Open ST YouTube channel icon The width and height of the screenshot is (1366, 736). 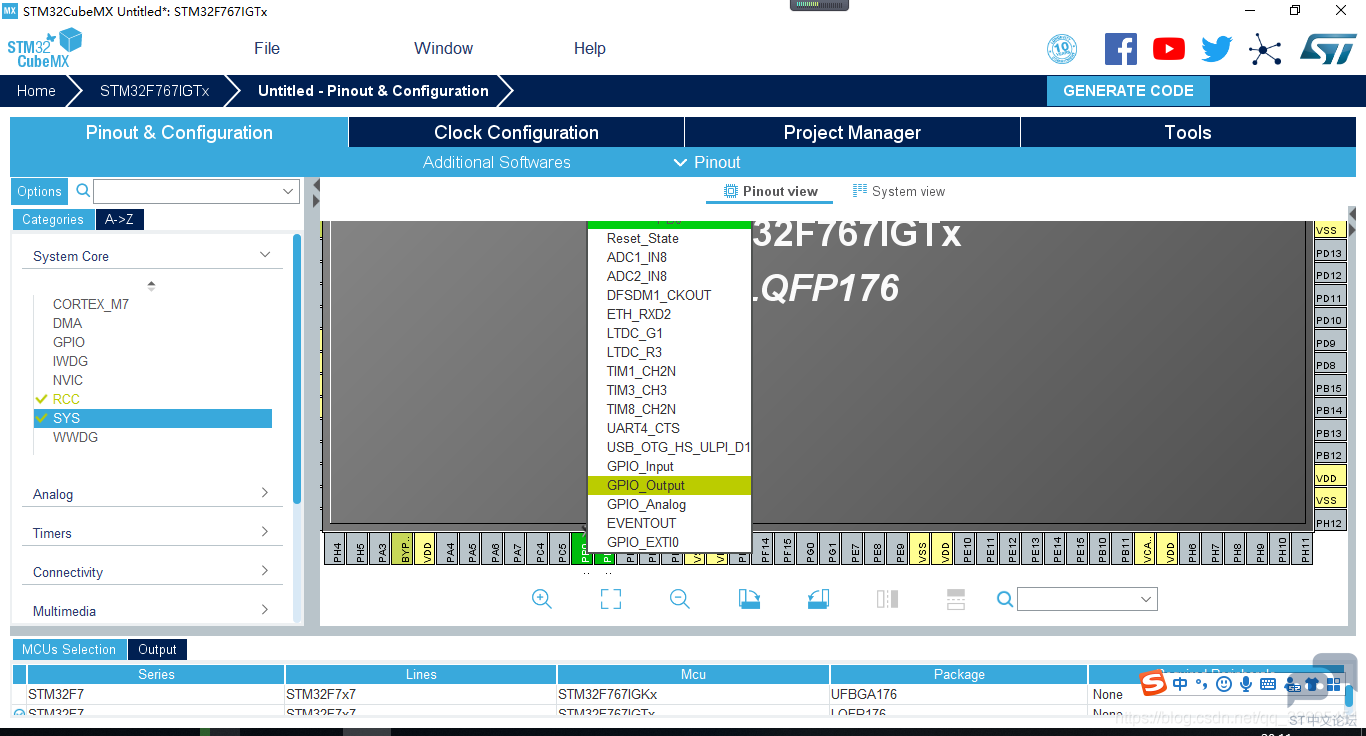coord(1169,49)
